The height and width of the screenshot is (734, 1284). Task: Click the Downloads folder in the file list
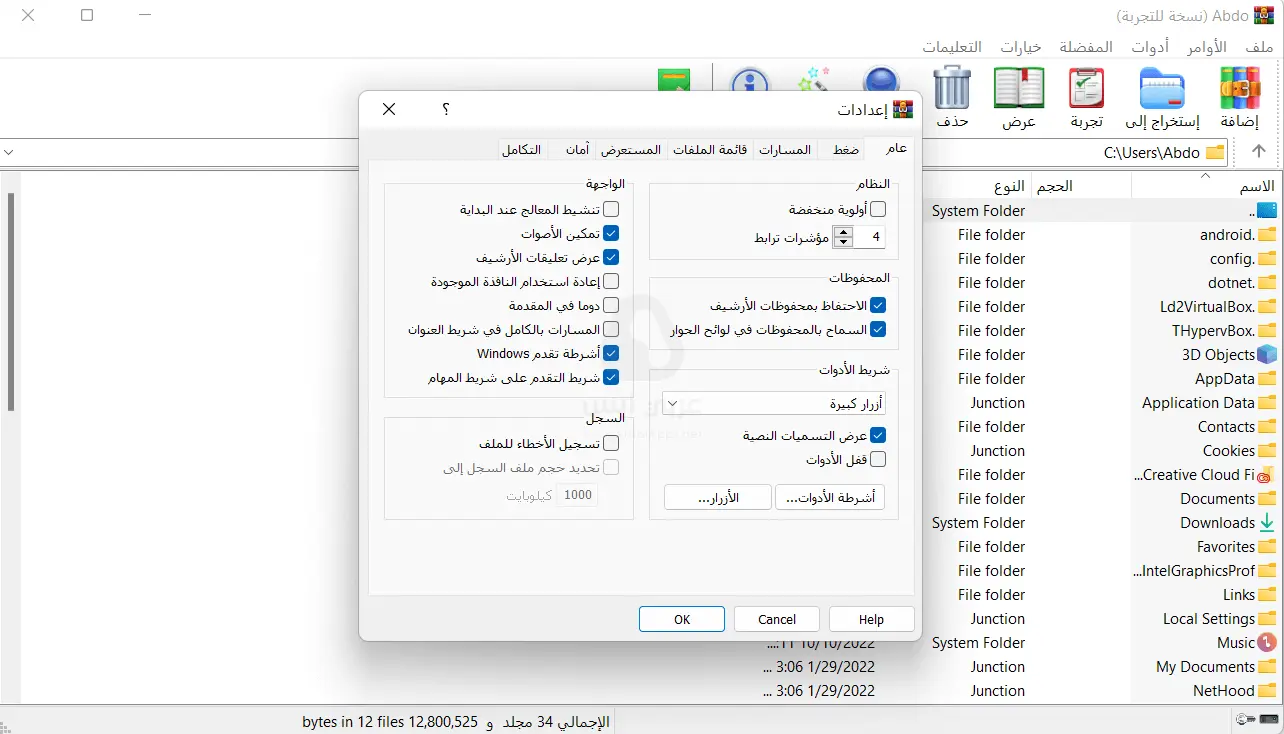click(1219, 522)
